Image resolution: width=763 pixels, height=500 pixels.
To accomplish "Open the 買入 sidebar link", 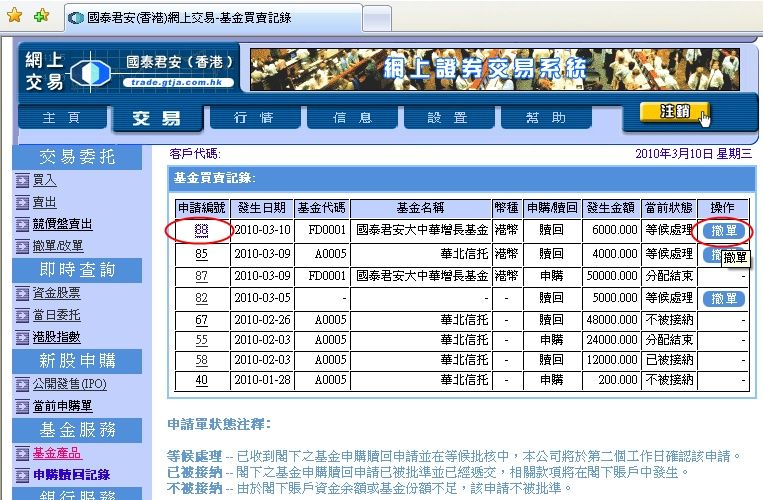I will click(x=45, y=180).
